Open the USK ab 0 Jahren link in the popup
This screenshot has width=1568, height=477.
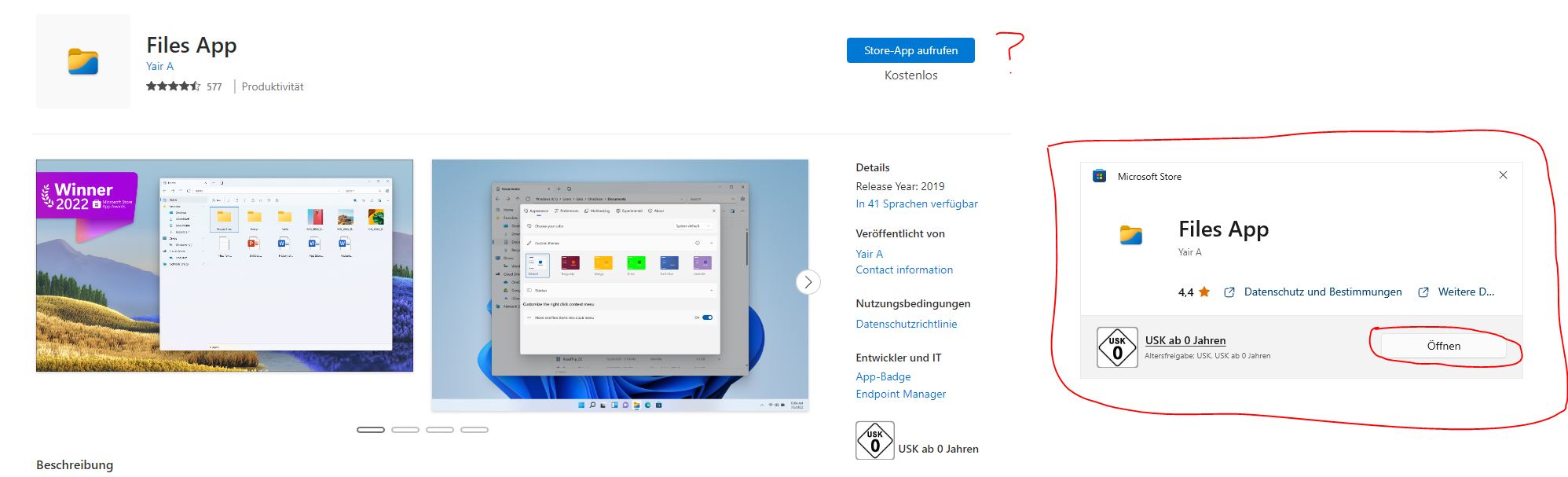point(1185,340)
